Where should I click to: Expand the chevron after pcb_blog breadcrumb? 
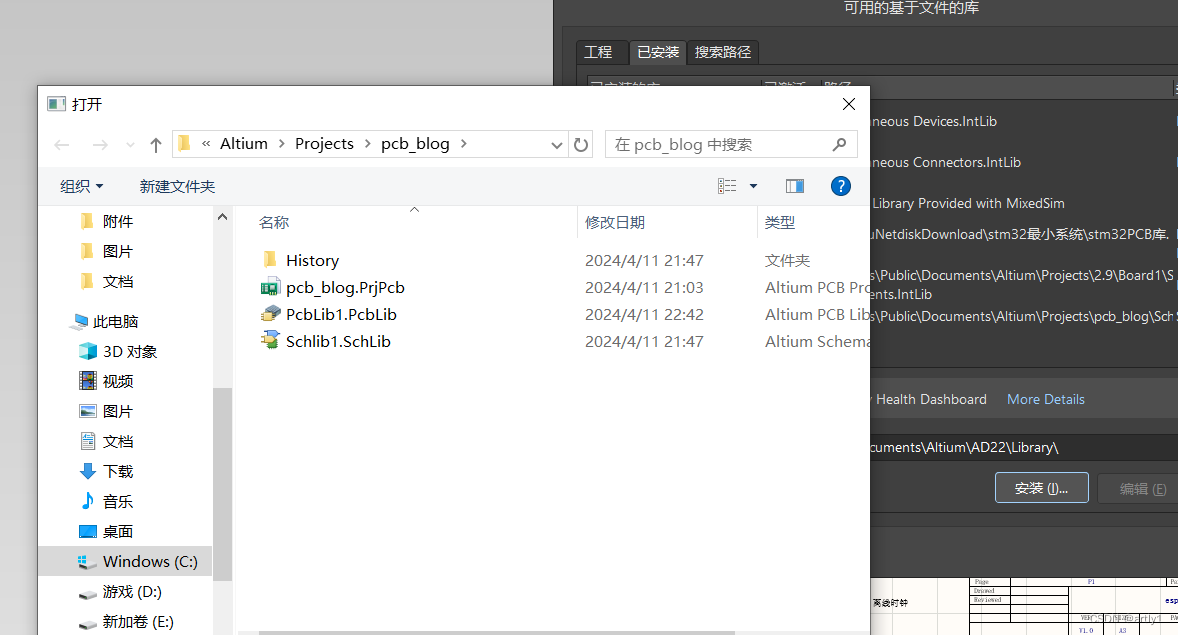pos(464,144)
